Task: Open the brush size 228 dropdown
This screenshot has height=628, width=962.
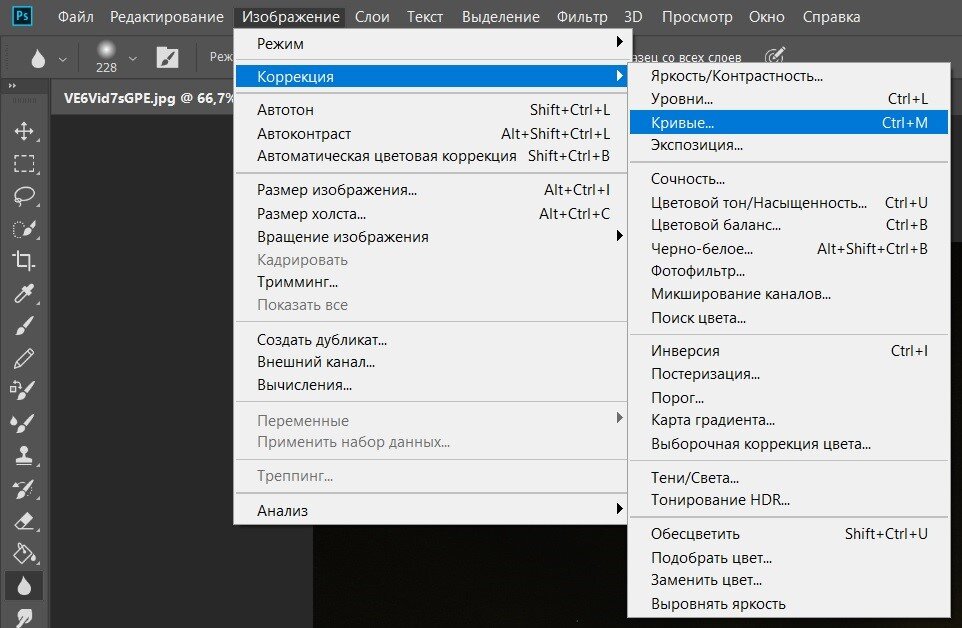Action: [131, 58]
